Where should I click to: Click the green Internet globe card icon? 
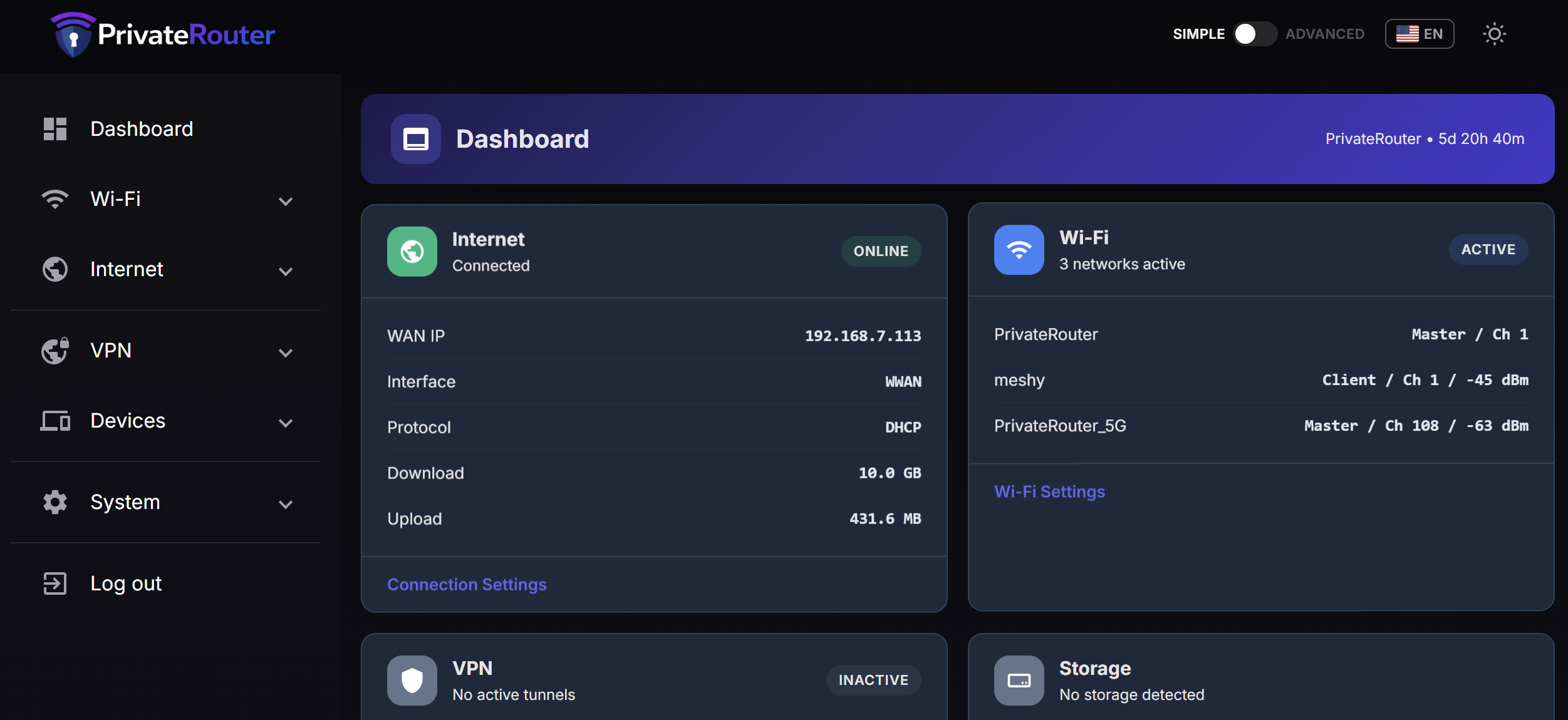(412, 252)
